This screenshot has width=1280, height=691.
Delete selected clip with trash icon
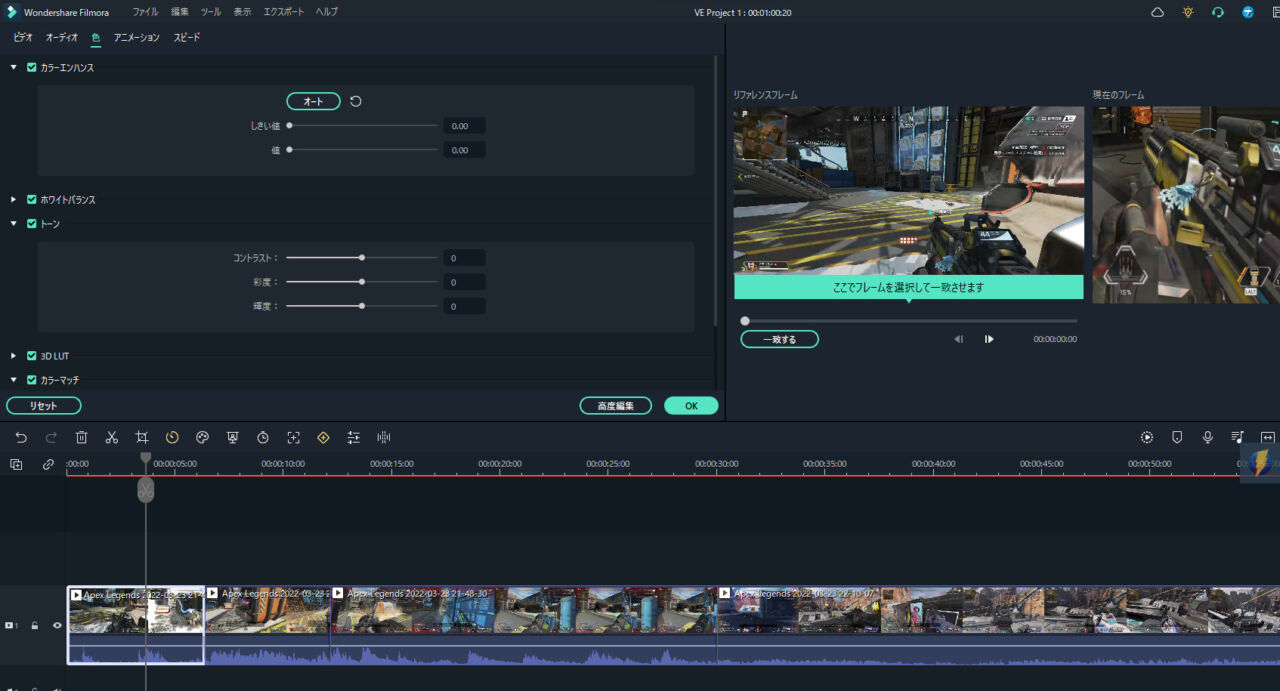(x=82, y=438)
